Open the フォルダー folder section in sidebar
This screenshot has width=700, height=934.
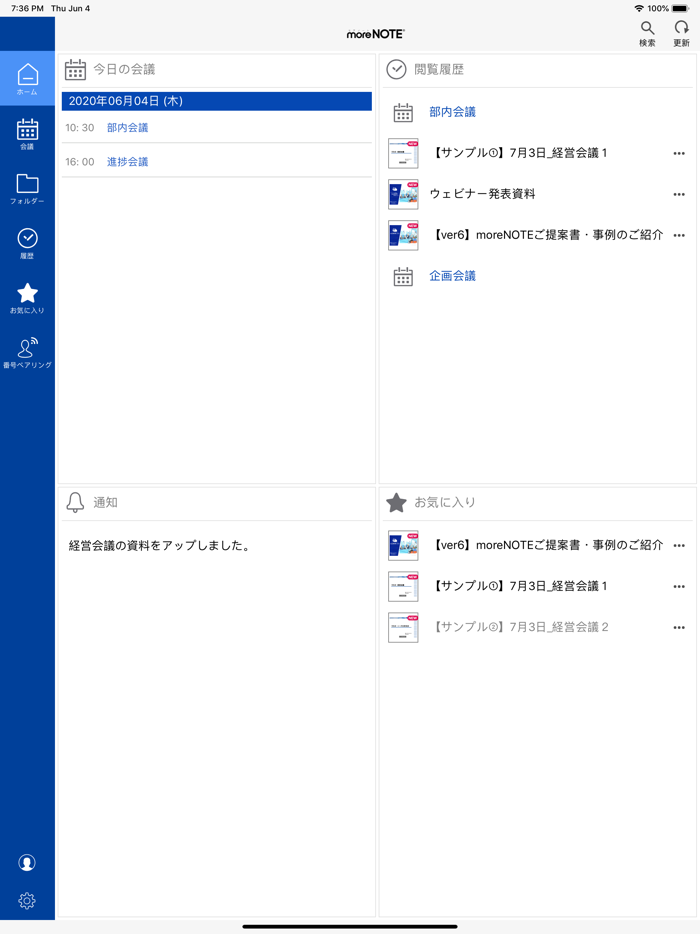pos(27,188)
